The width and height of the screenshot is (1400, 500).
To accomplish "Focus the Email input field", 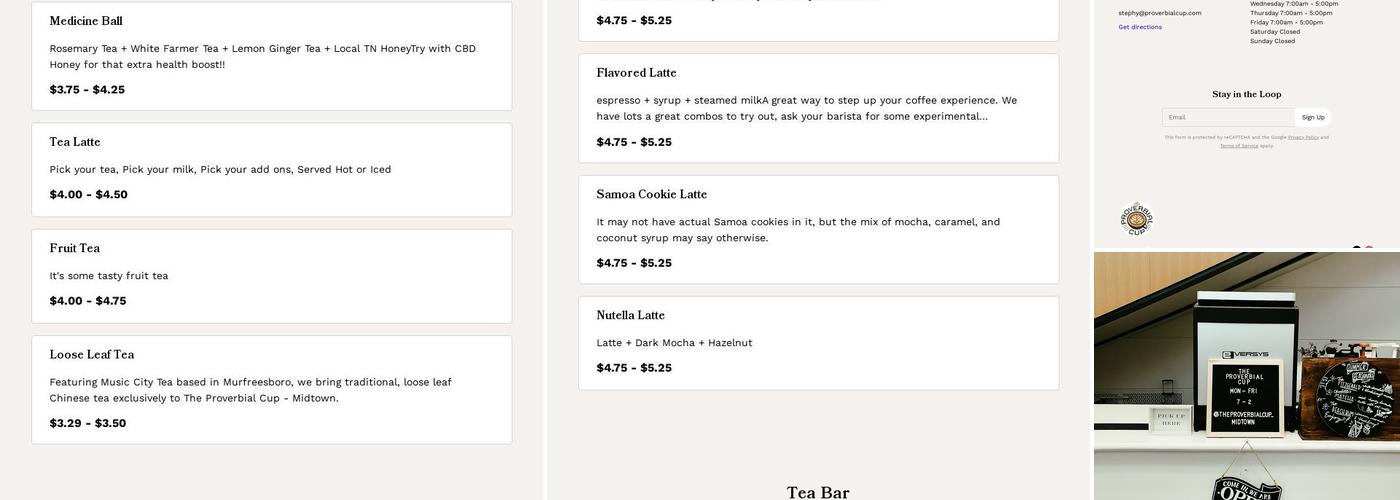I will [x=1228, y=117].
